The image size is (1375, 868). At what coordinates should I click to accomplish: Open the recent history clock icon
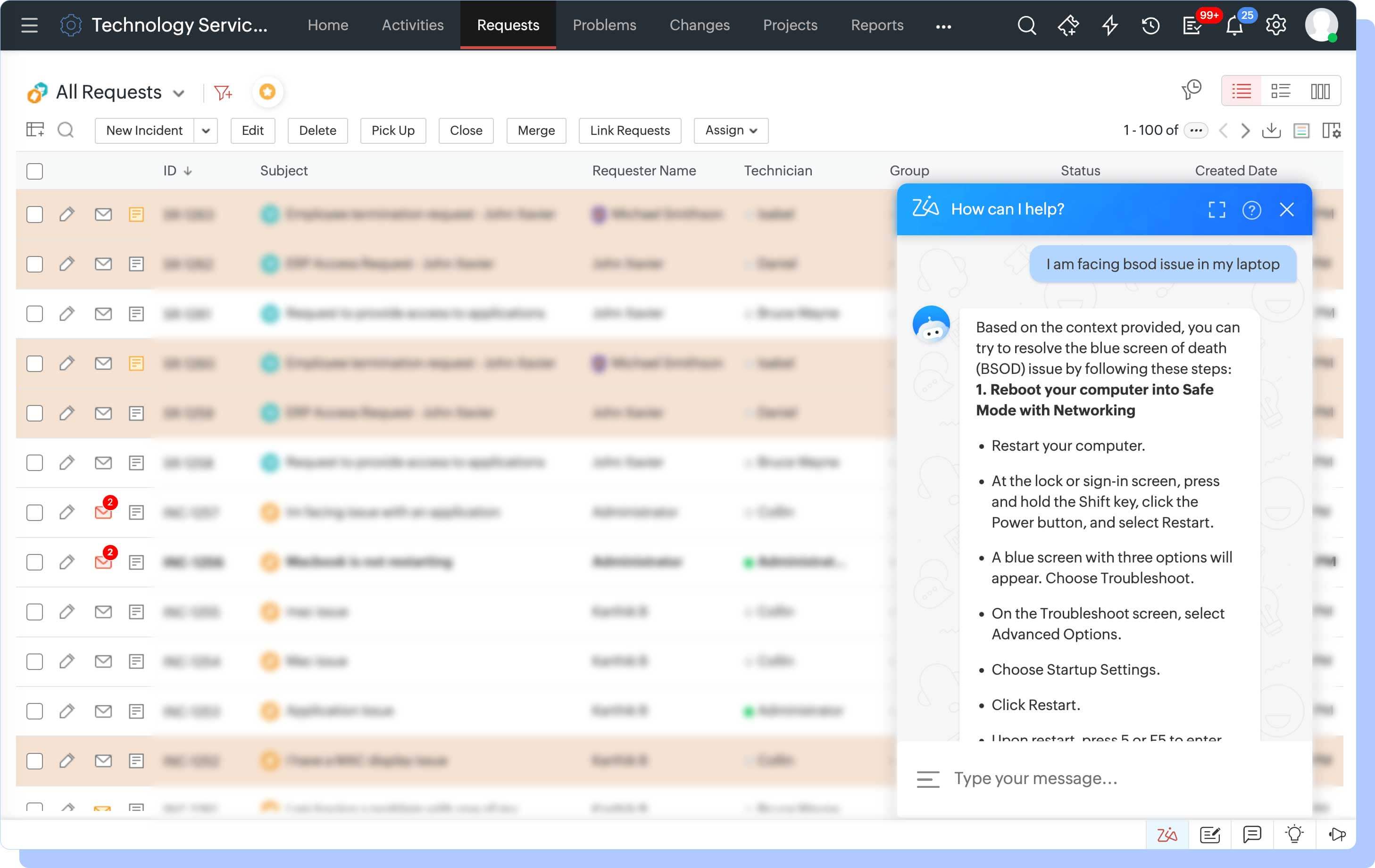point(1150,25)
